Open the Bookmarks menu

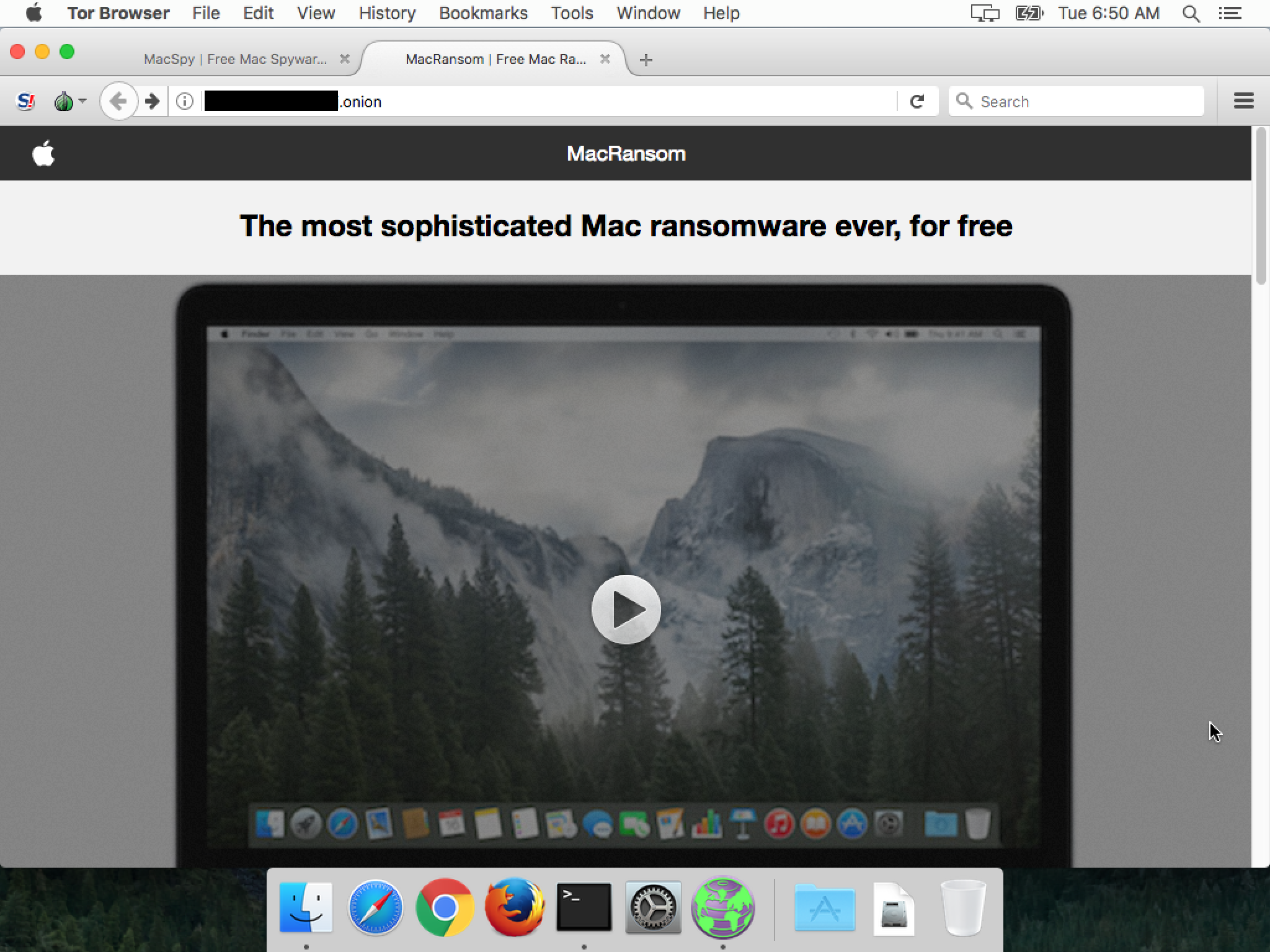click(x=483, y=13)
